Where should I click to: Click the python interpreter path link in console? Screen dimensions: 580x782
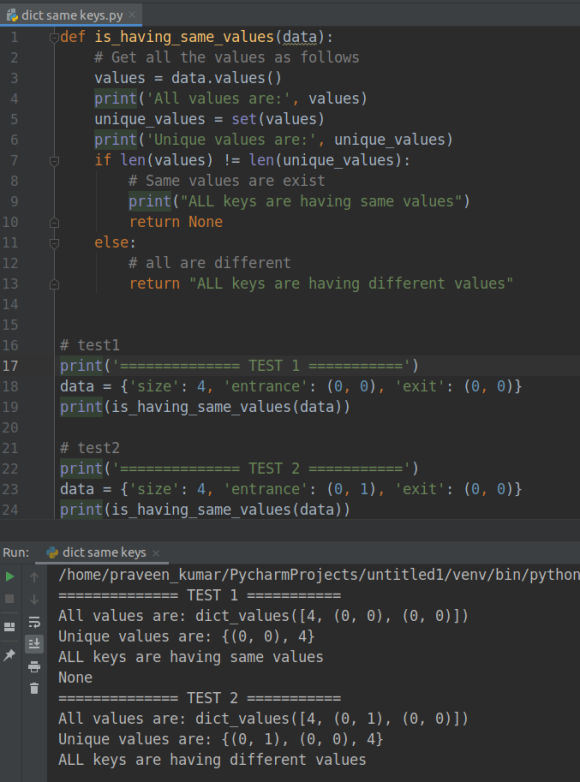click(319, 575)
